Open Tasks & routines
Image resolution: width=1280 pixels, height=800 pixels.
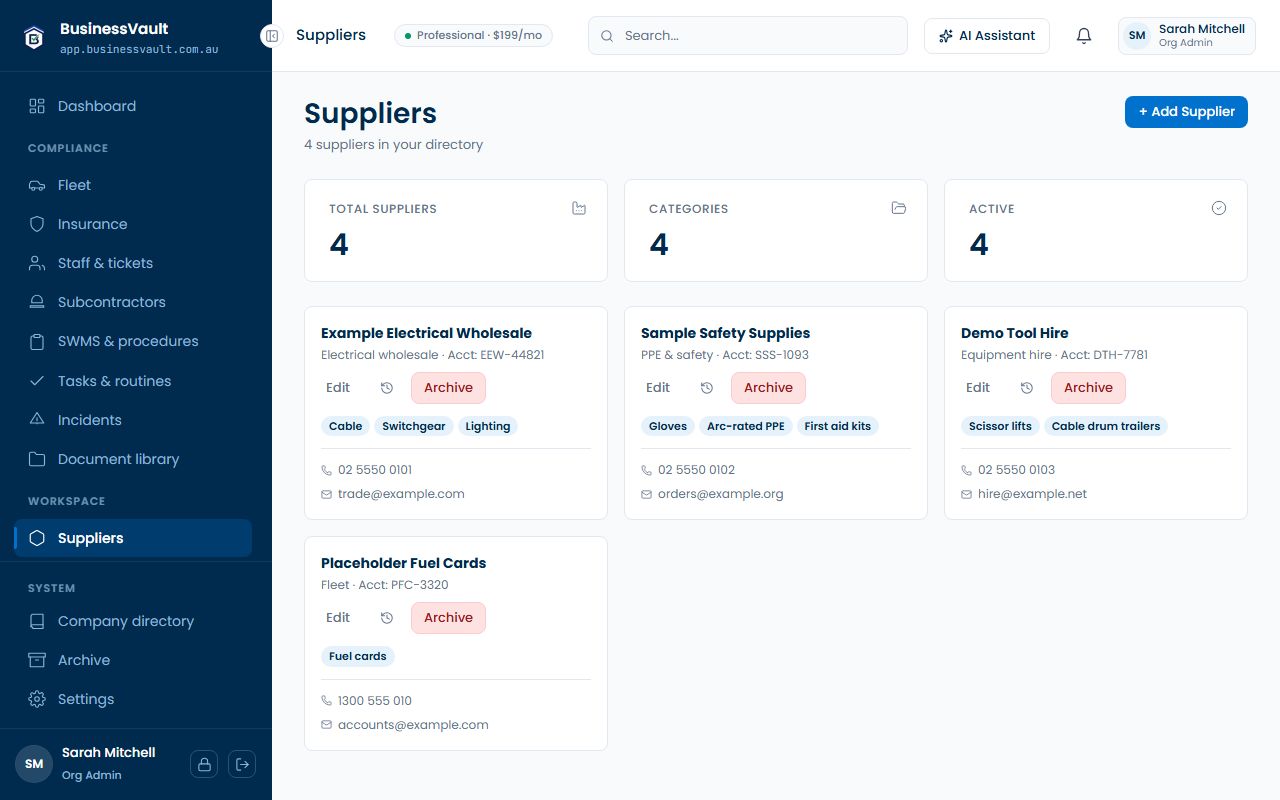point(133,381)
